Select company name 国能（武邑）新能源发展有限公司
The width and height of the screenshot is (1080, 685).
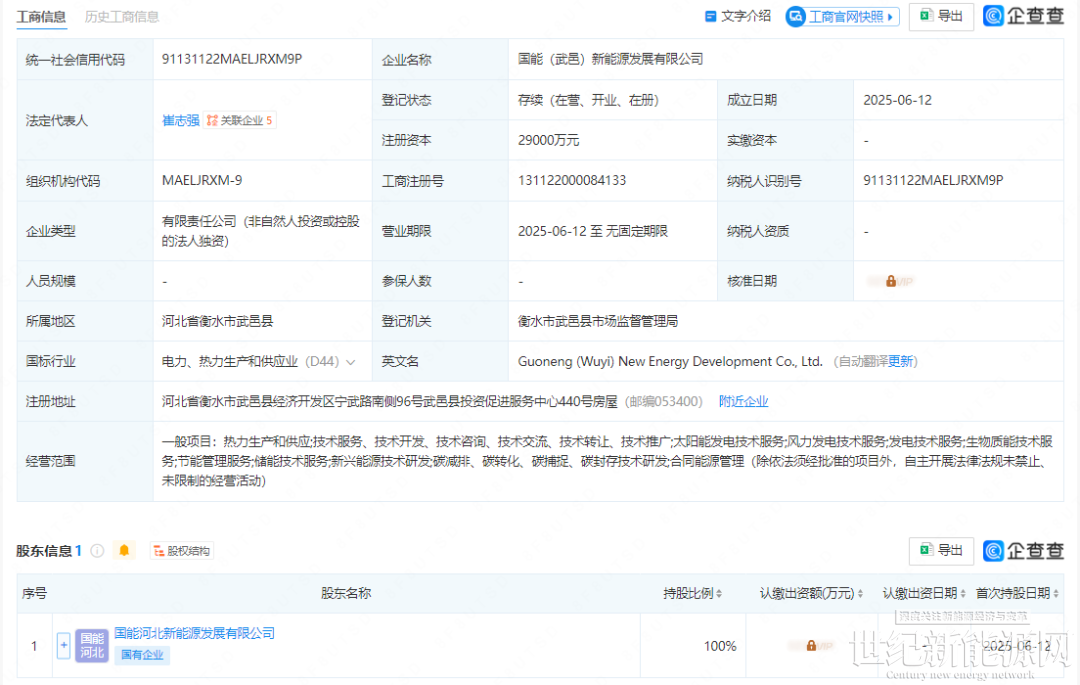point(611,59)
